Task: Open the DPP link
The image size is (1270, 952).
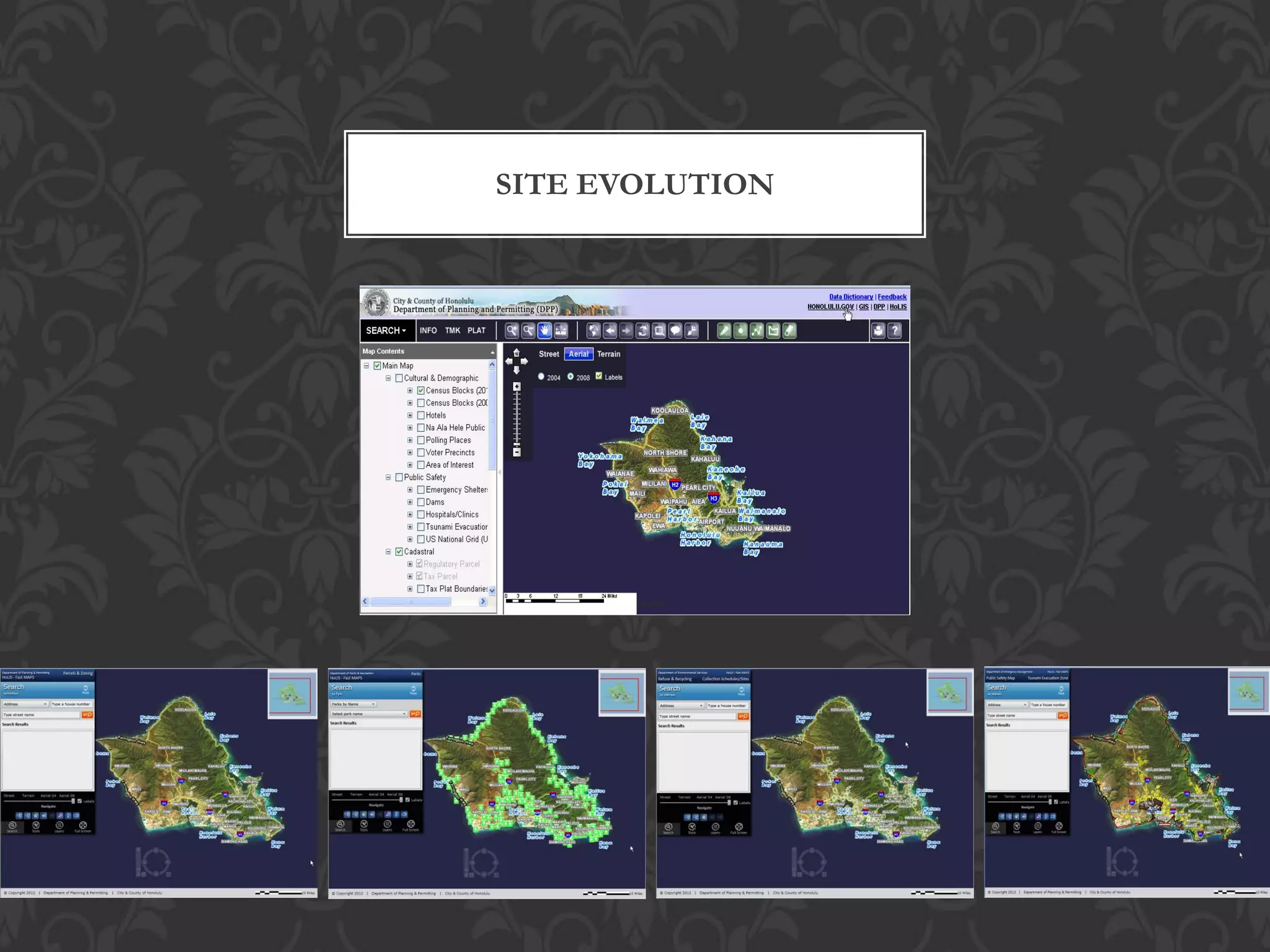Action: (879, 307)
